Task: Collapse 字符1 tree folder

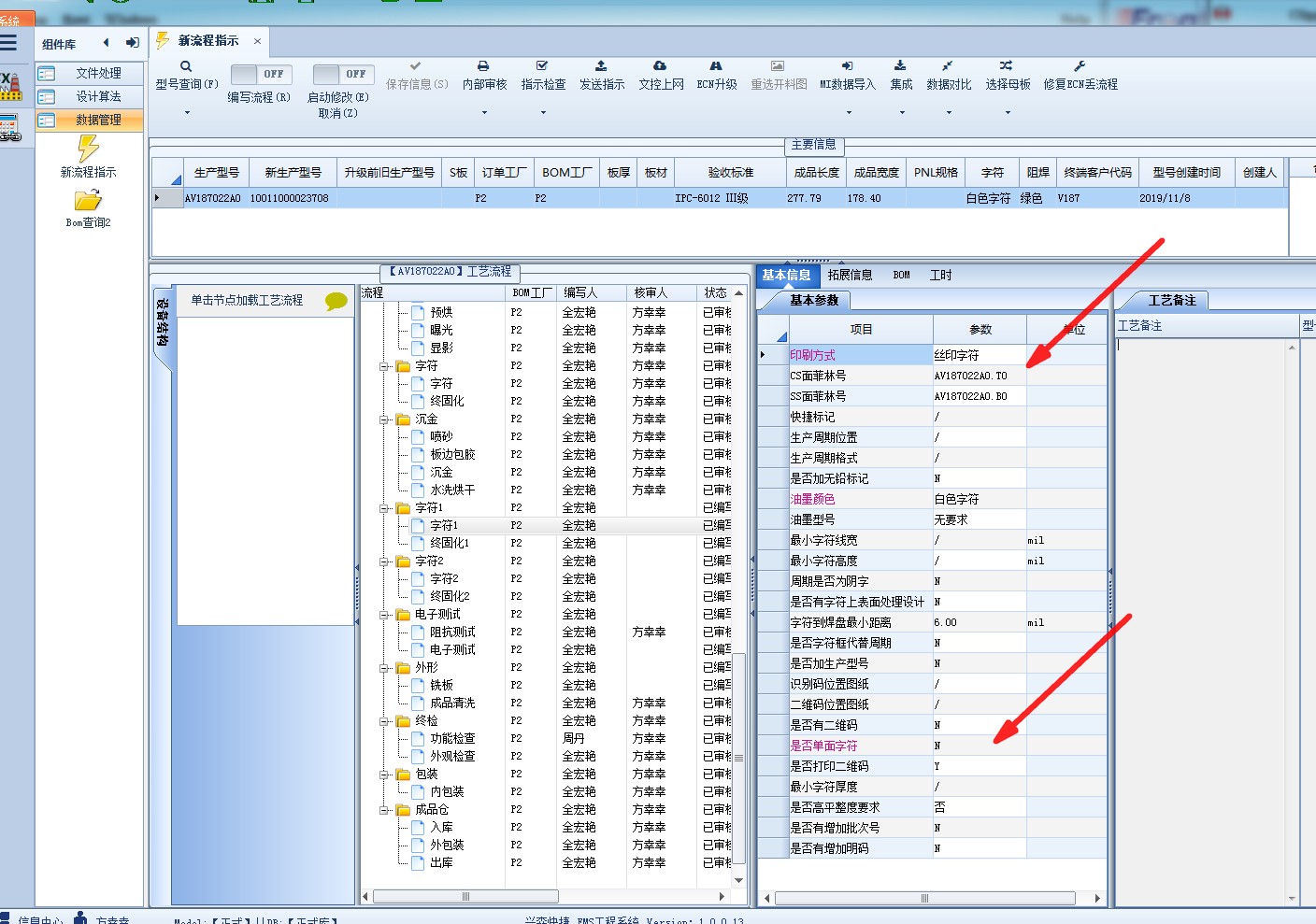Action: pyautogui.click(x=384, y=508)
